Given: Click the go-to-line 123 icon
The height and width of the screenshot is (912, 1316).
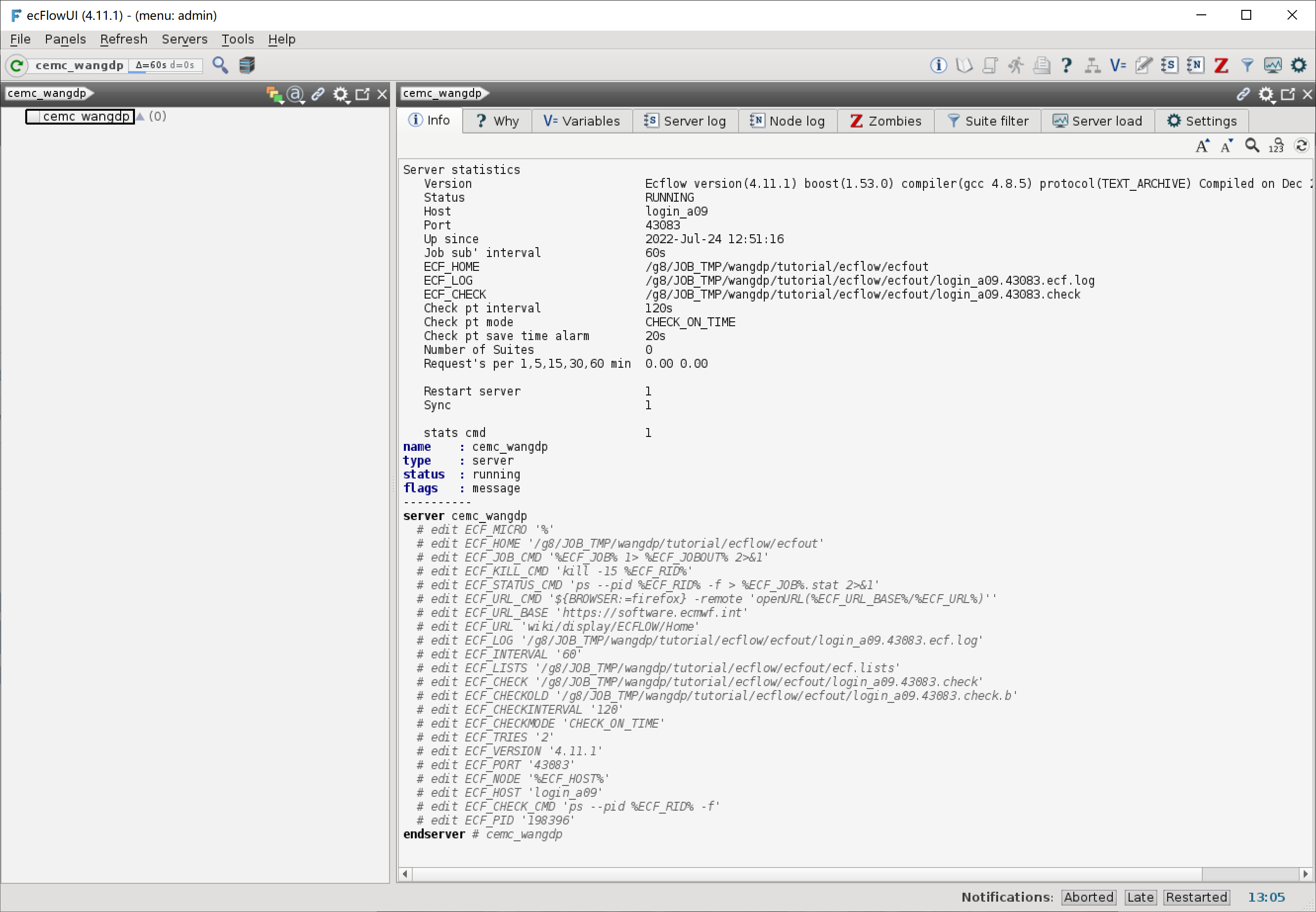Looking at the screenshot, I should pyautogui.click(x=1276, y=146).
